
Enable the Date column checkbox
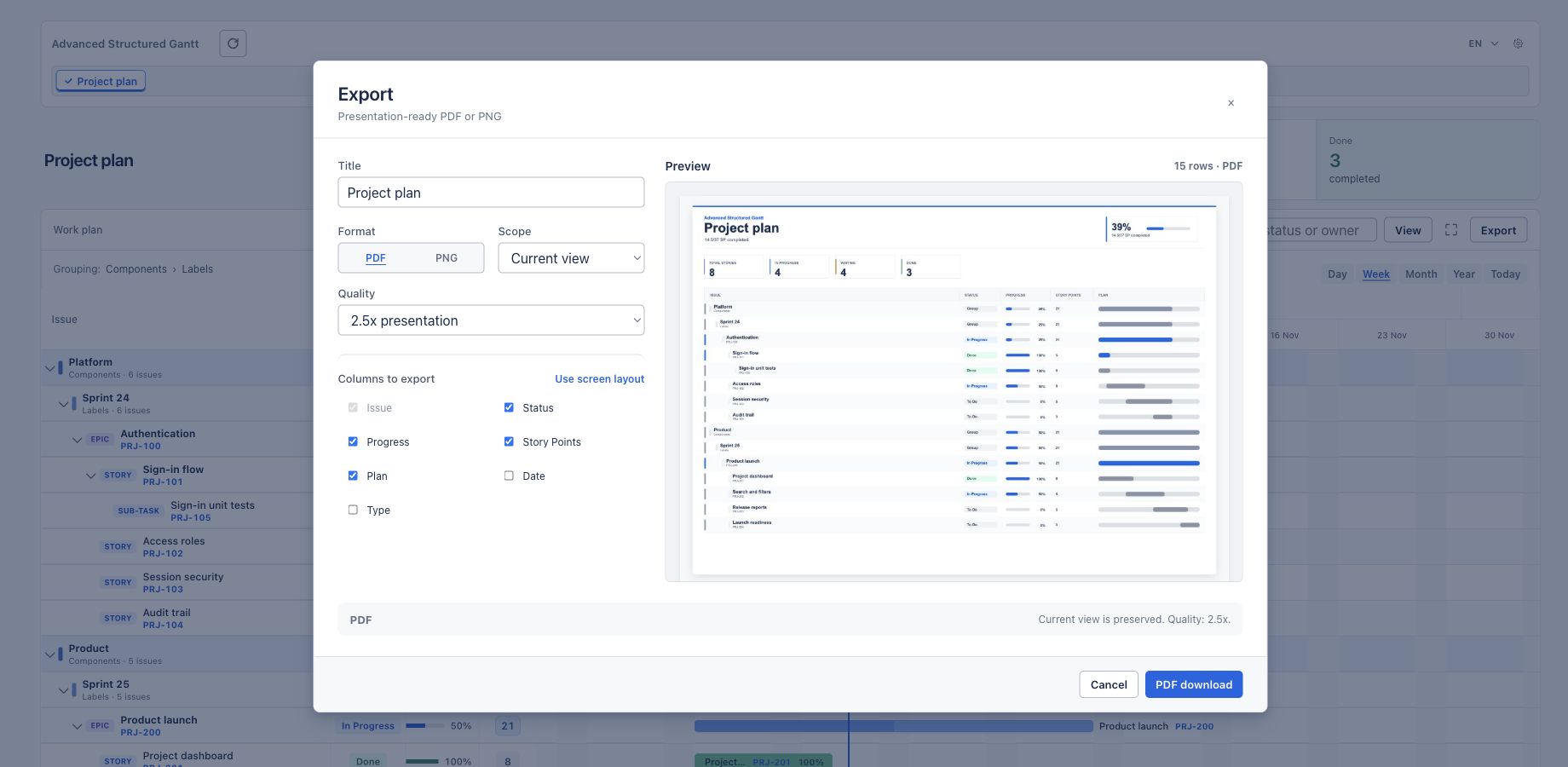click(x=509, y=476)
